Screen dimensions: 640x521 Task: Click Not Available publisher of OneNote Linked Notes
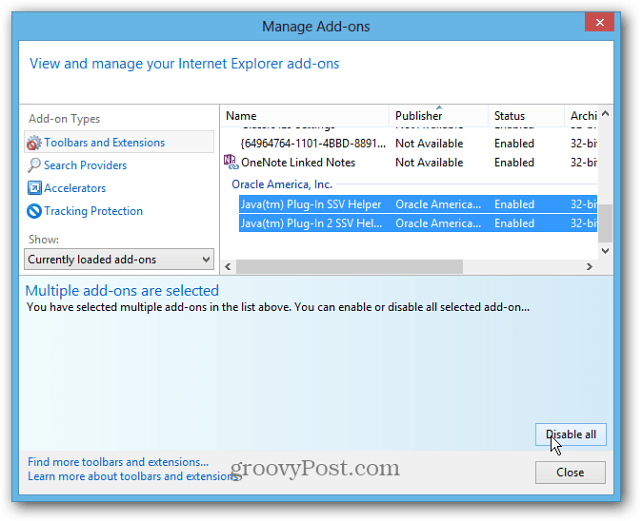click(429, 163)
